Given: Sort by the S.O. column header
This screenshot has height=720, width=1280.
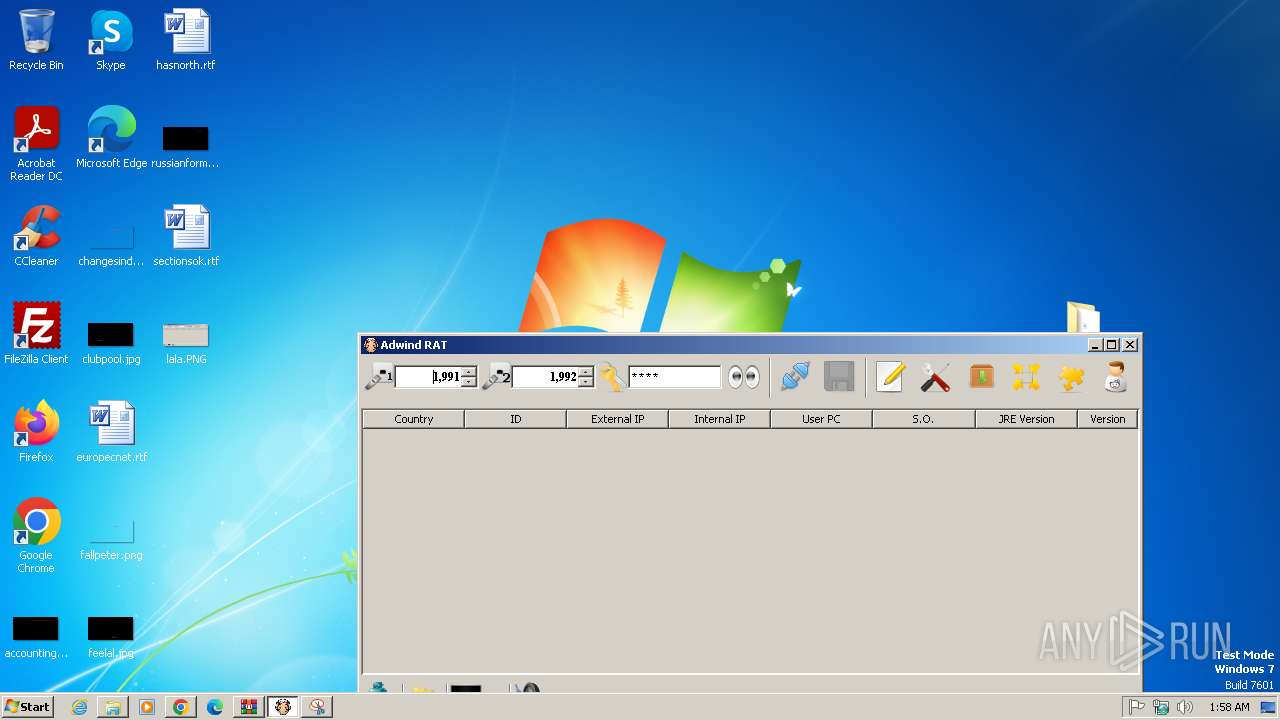Looking at the screenshot, I should (x=923, y=419).
